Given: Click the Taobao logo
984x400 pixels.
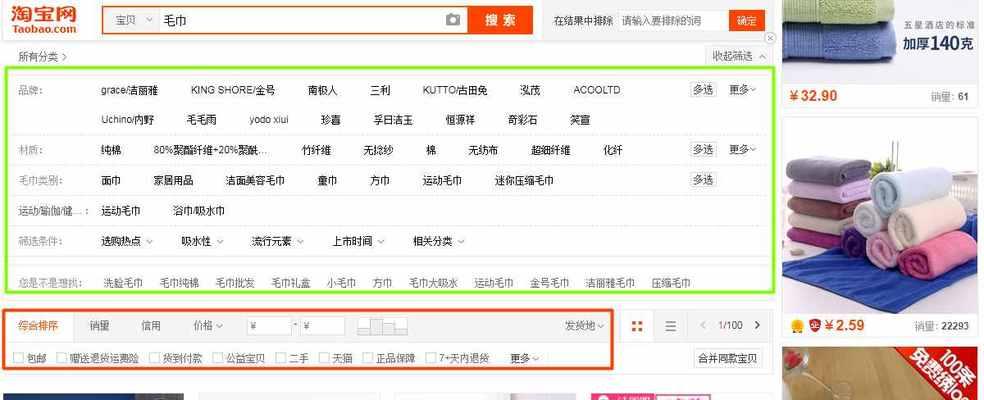Looking at the screenshot, I should 43,20.
